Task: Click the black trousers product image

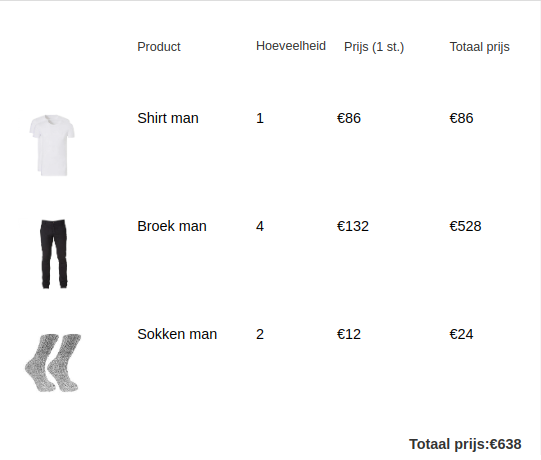Action: click(54, 254)
